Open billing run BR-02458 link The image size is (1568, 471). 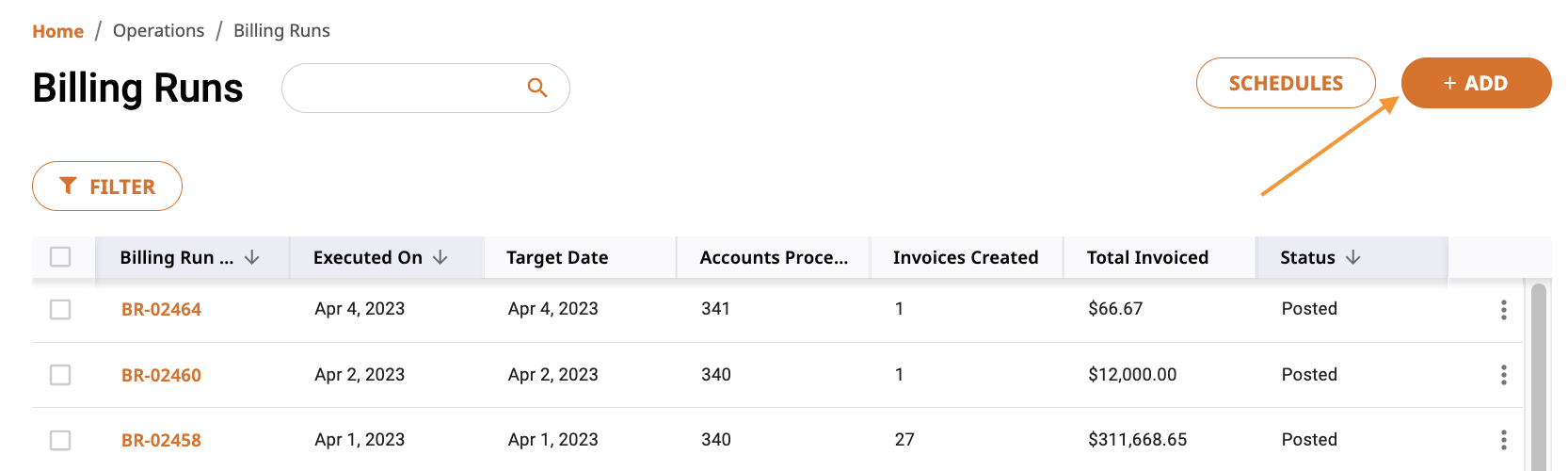[x=161, y=440]
